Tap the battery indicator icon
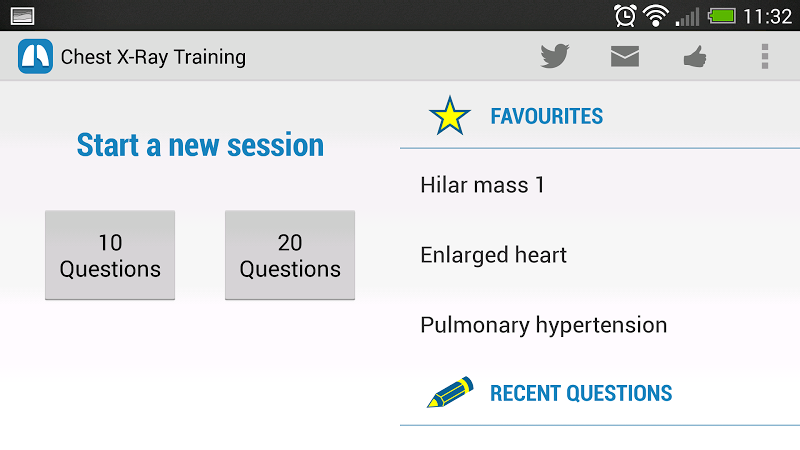Image resolution: width=800 pixels, height=450 pixels. (721, 15)
